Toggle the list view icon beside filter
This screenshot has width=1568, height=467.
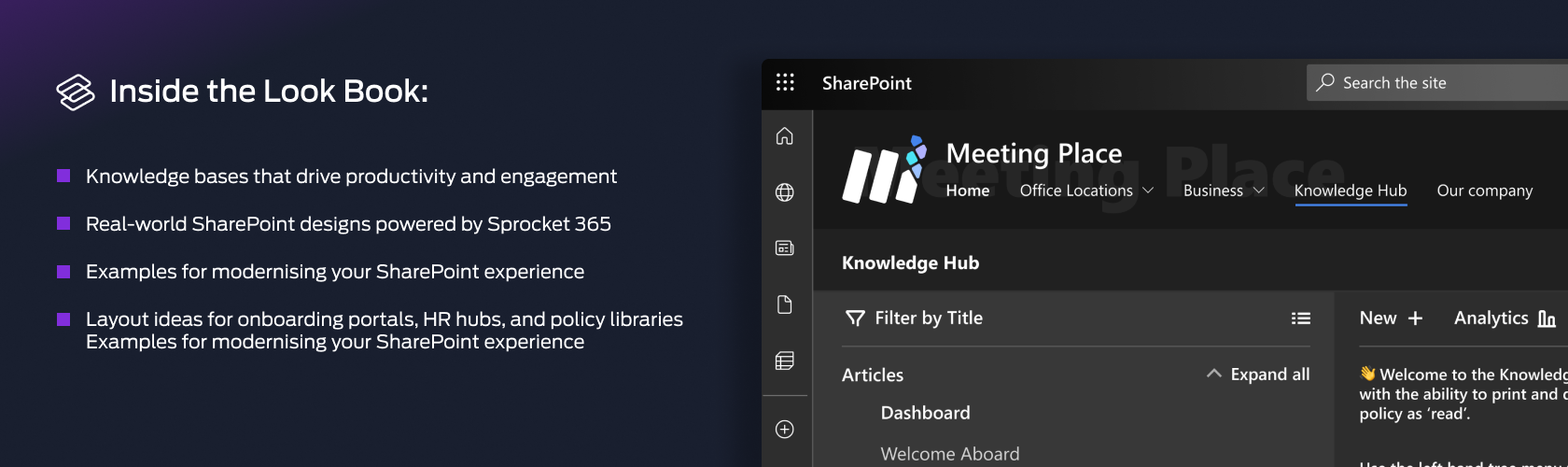coord(1300,318)
